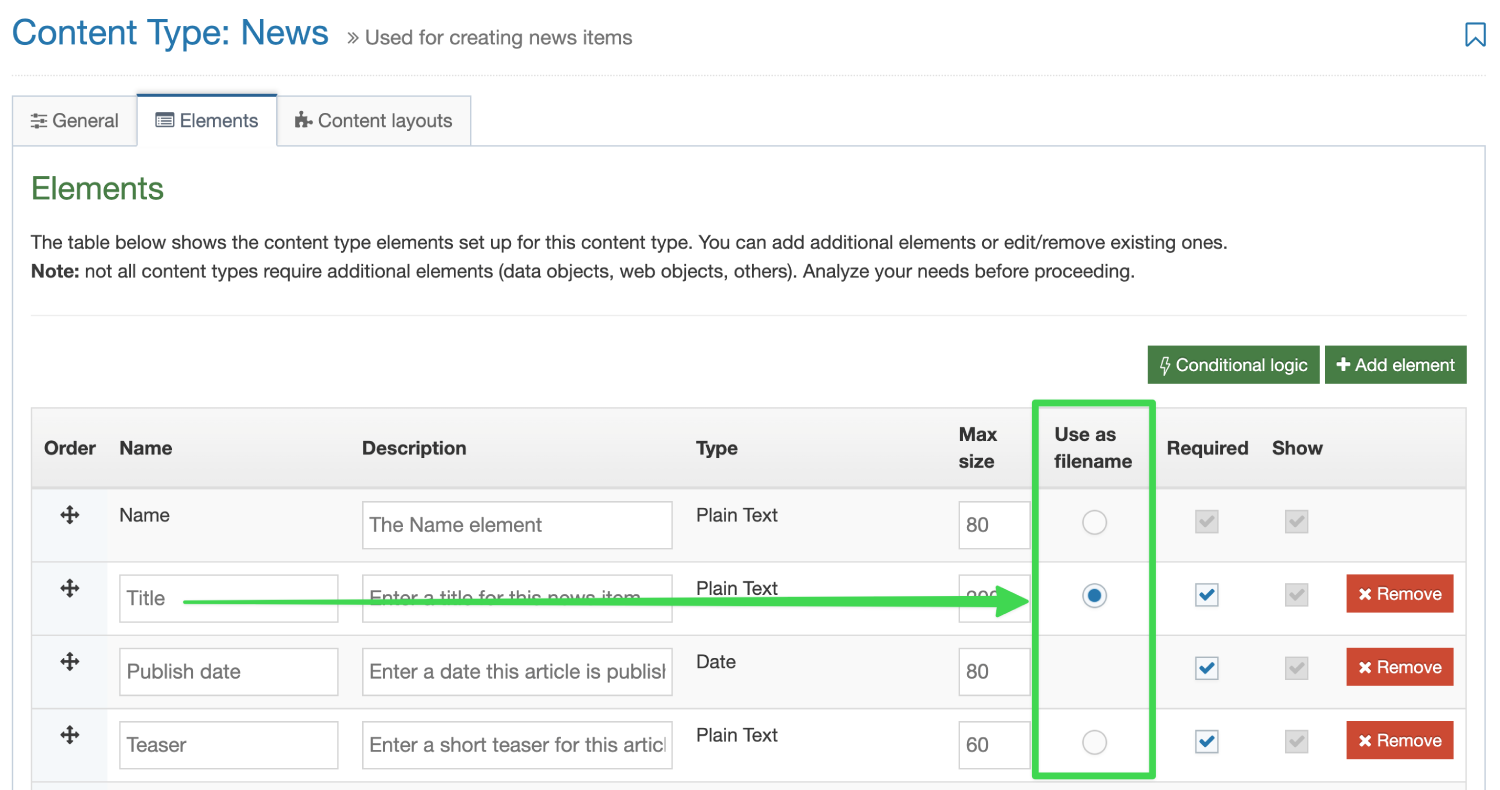This screenshot has height=790, width=1500.
Task: Open the Conditional logic dialog
Action: 1233,364
